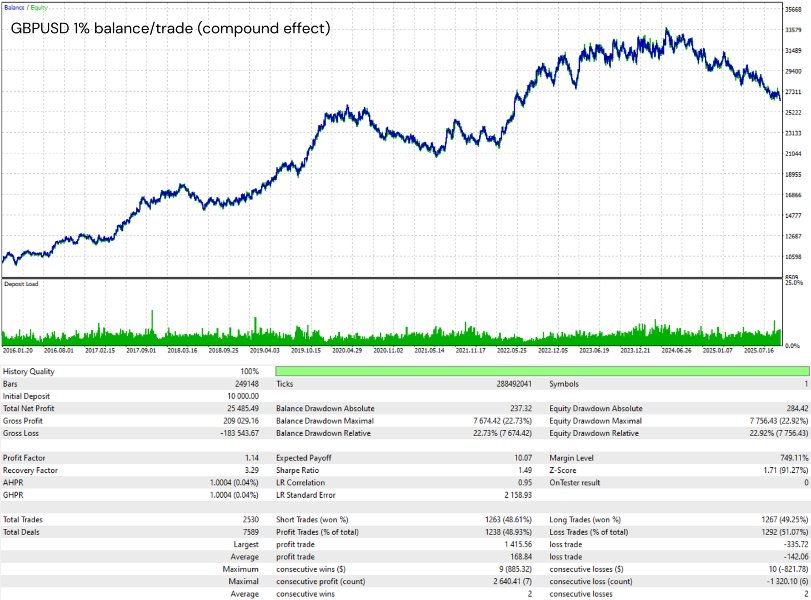811x600 pixels.
Task: Click the consecutive losses value 10 (-821.78)
Action: click(788, 569)
